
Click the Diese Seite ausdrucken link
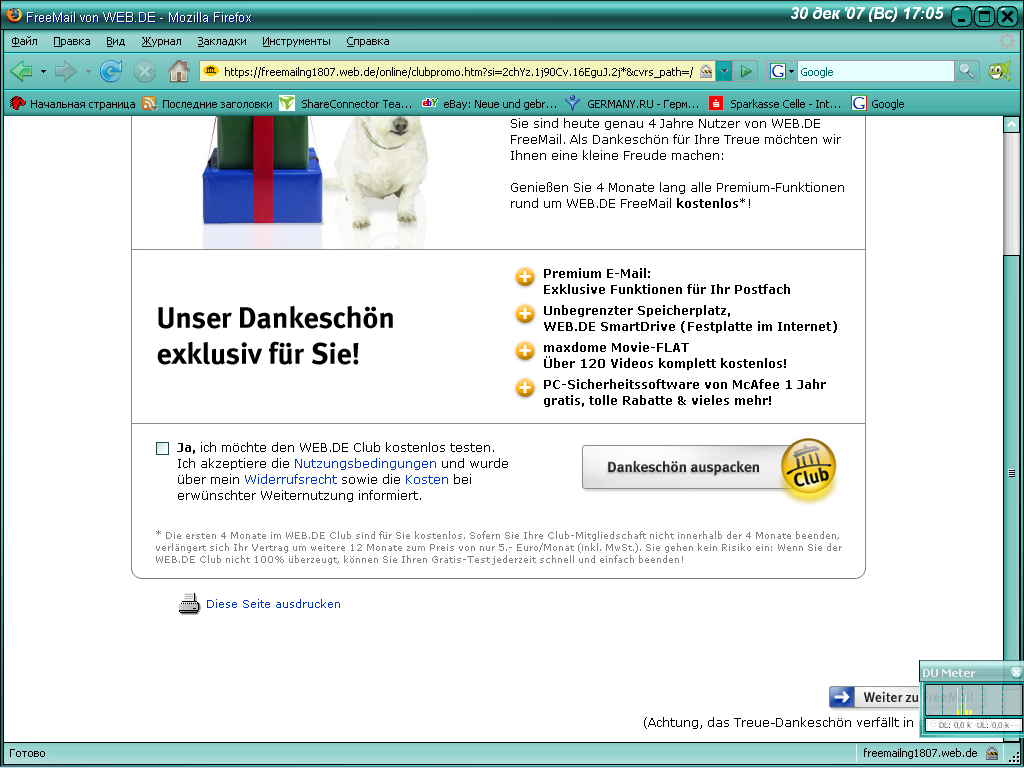pos(274,604)
